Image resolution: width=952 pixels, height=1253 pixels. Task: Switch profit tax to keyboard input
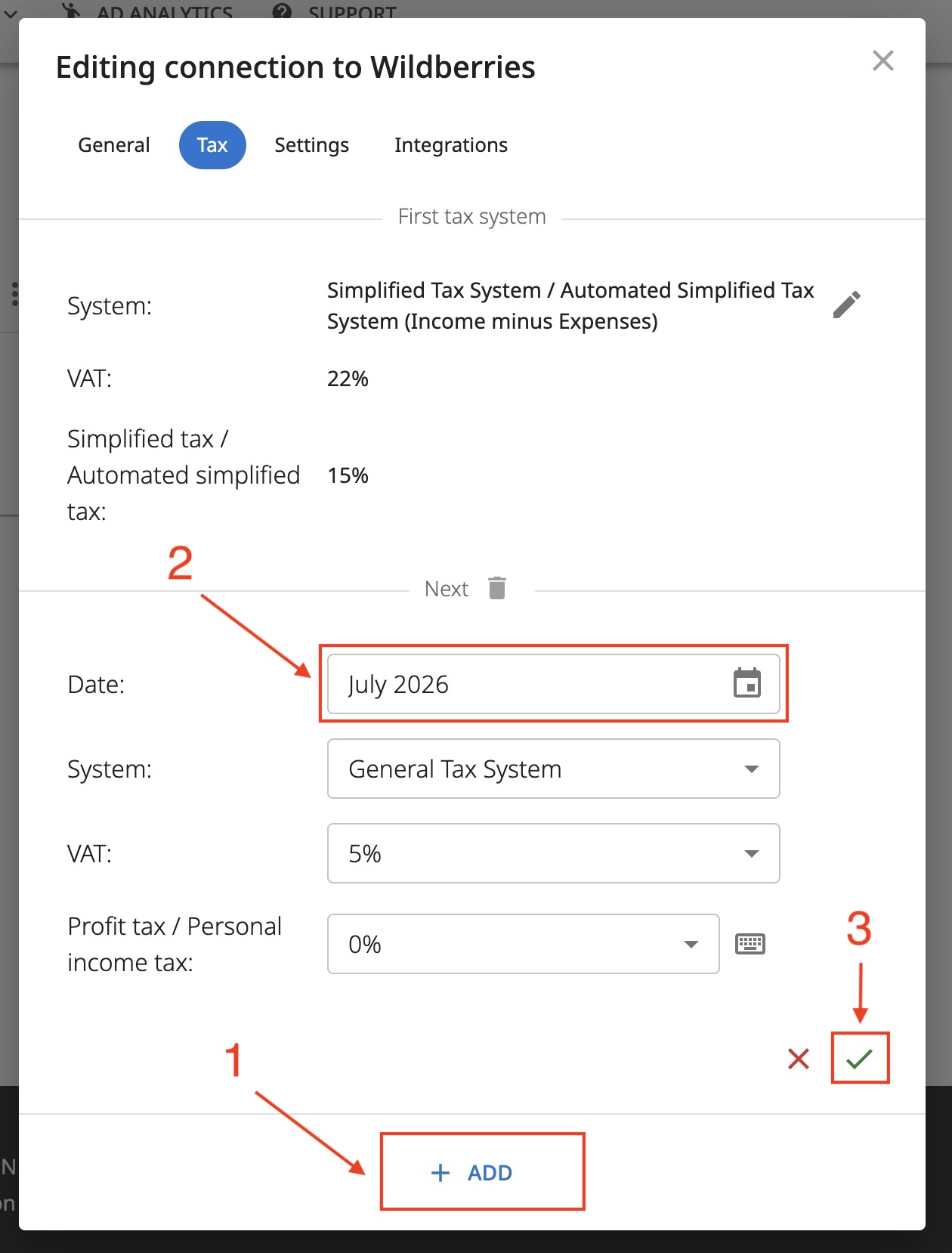750,944
